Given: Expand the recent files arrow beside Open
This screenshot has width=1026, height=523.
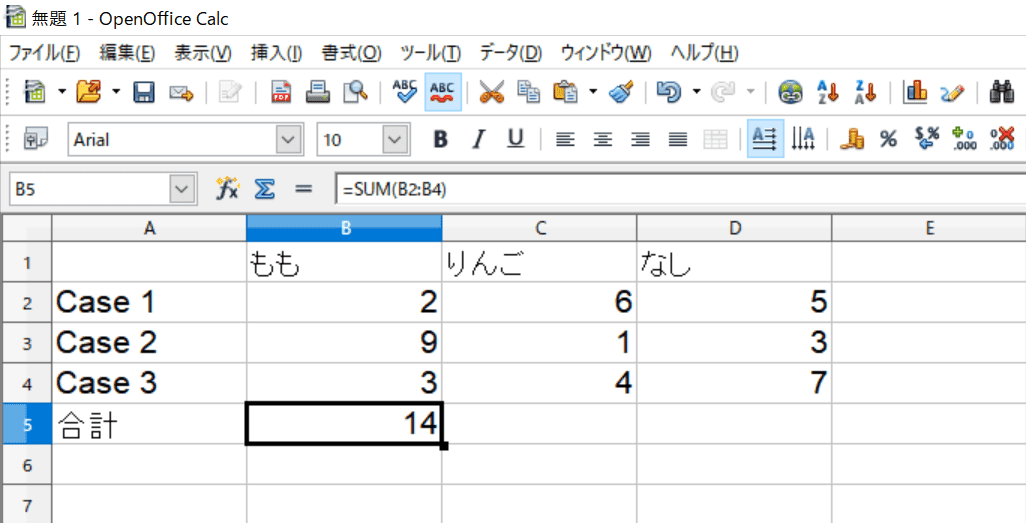Looking at the screenshot, I should (117, 92).
